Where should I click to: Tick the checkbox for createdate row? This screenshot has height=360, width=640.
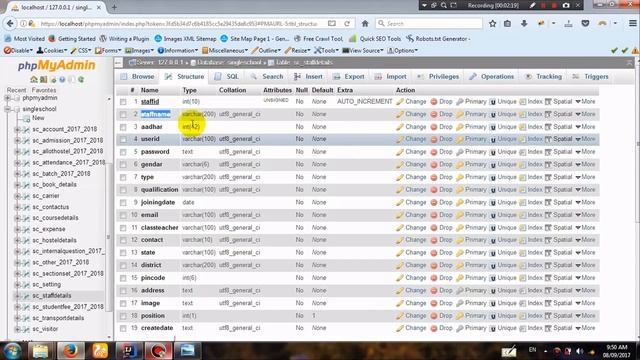[x=123, y=329]
